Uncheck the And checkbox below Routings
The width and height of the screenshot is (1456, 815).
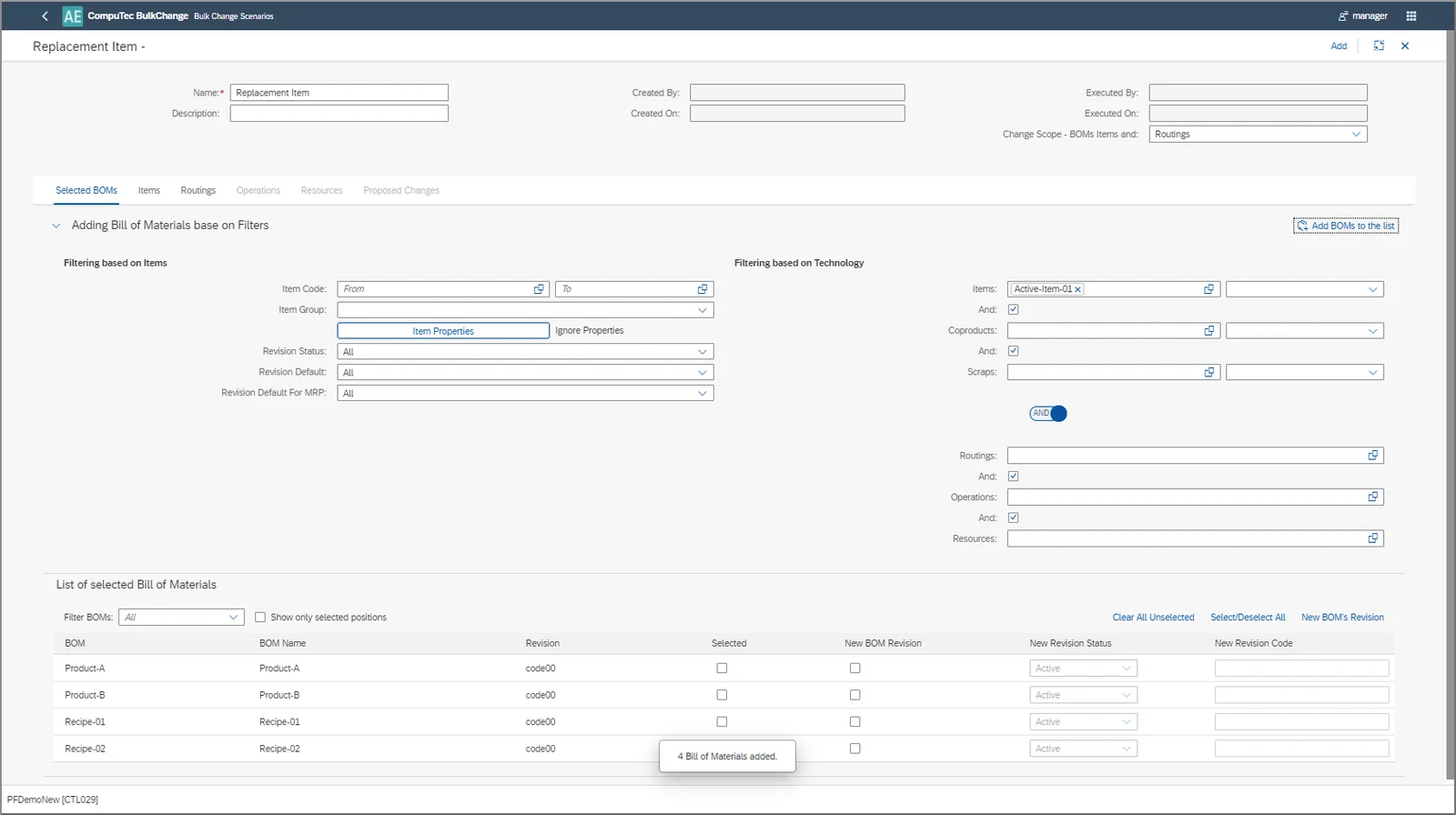1013,477
